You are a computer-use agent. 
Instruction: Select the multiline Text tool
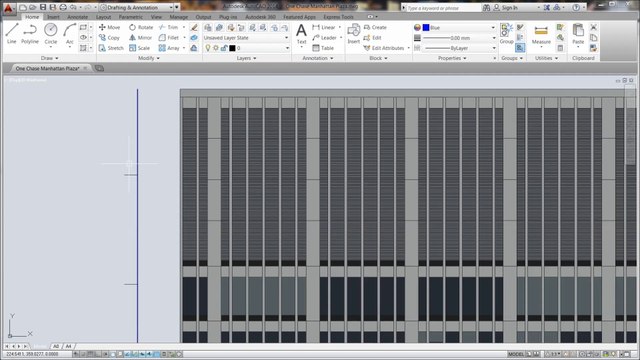coord(301,33)
